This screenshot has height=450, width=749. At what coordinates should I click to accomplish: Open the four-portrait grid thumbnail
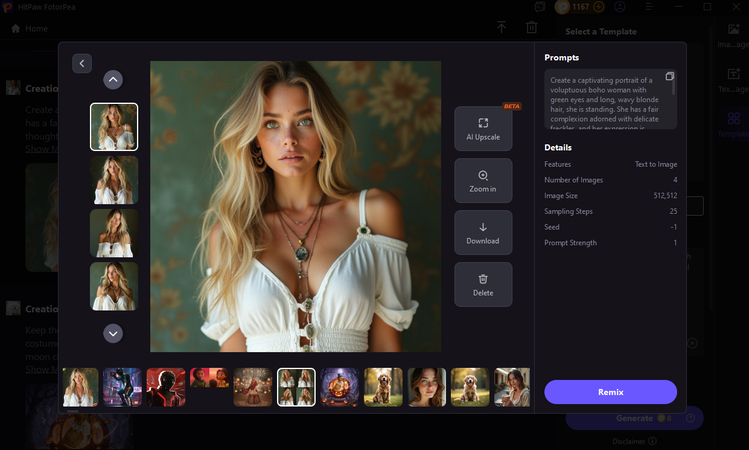pyautogui.click(x=296, y=387)
